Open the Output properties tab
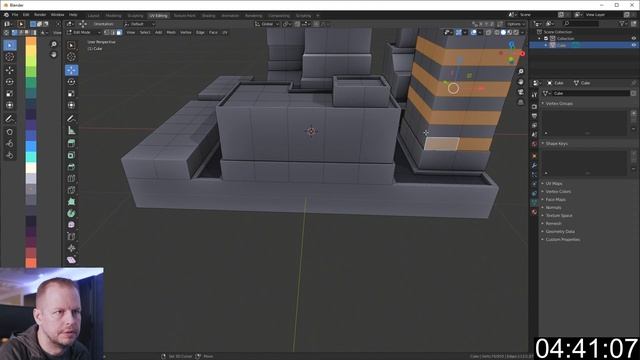 [x=534, y=116]
